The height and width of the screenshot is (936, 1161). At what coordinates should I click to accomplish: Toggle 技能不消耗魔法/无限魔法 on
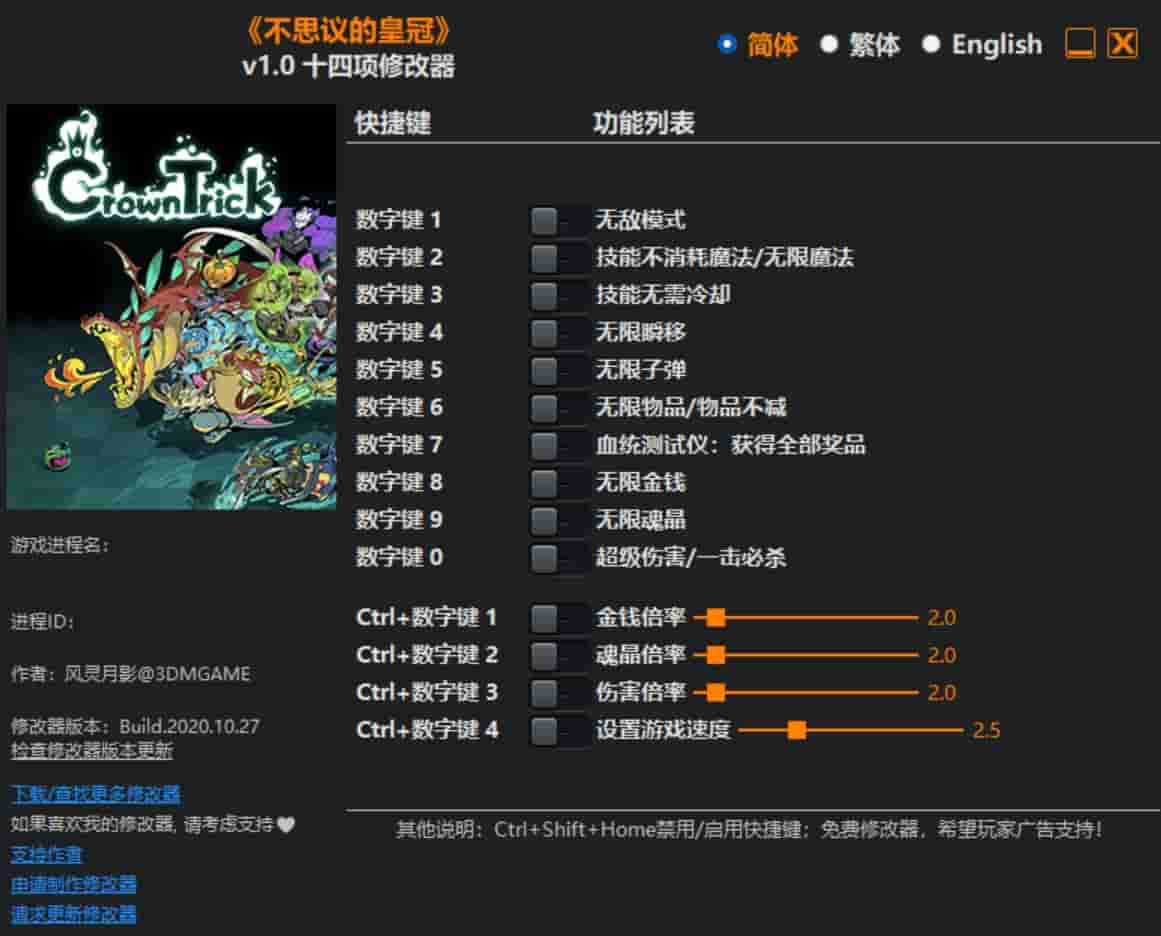(556, 257)
